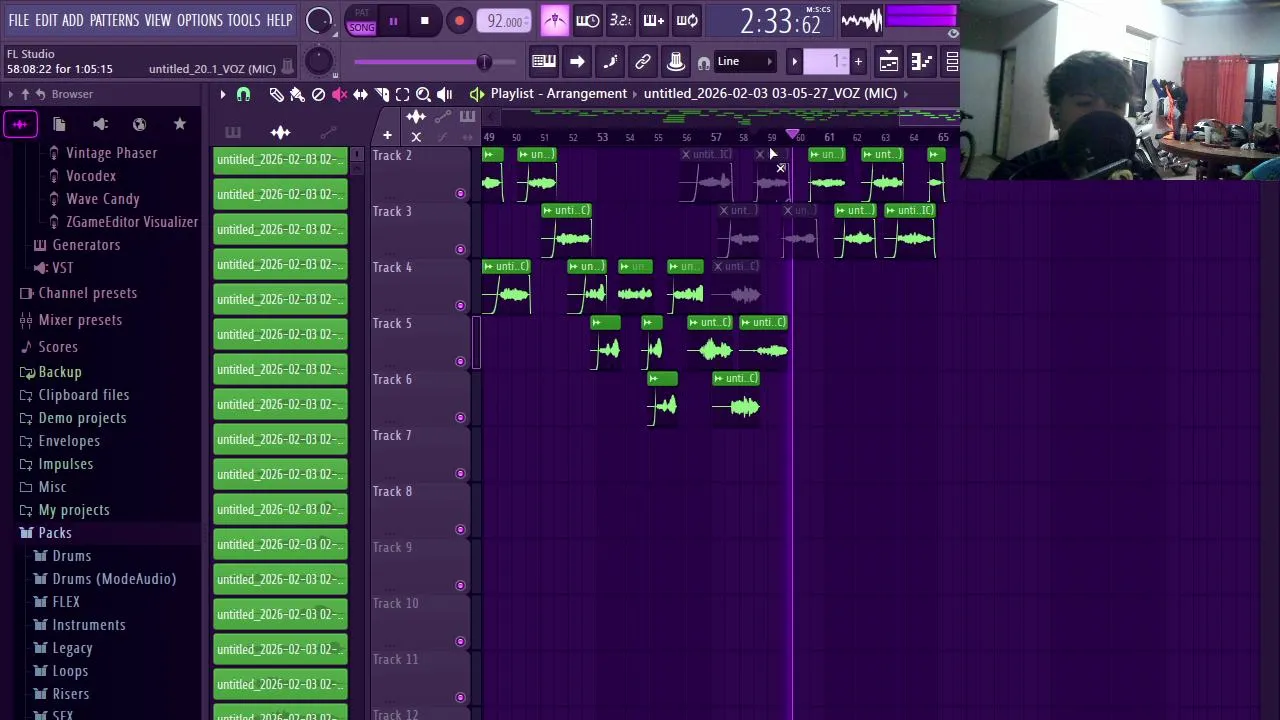Image resolution: width=1280 pixels, height=720 pixels.
Task: Select the playlist Paint brush tool
Action: (297, 94)
